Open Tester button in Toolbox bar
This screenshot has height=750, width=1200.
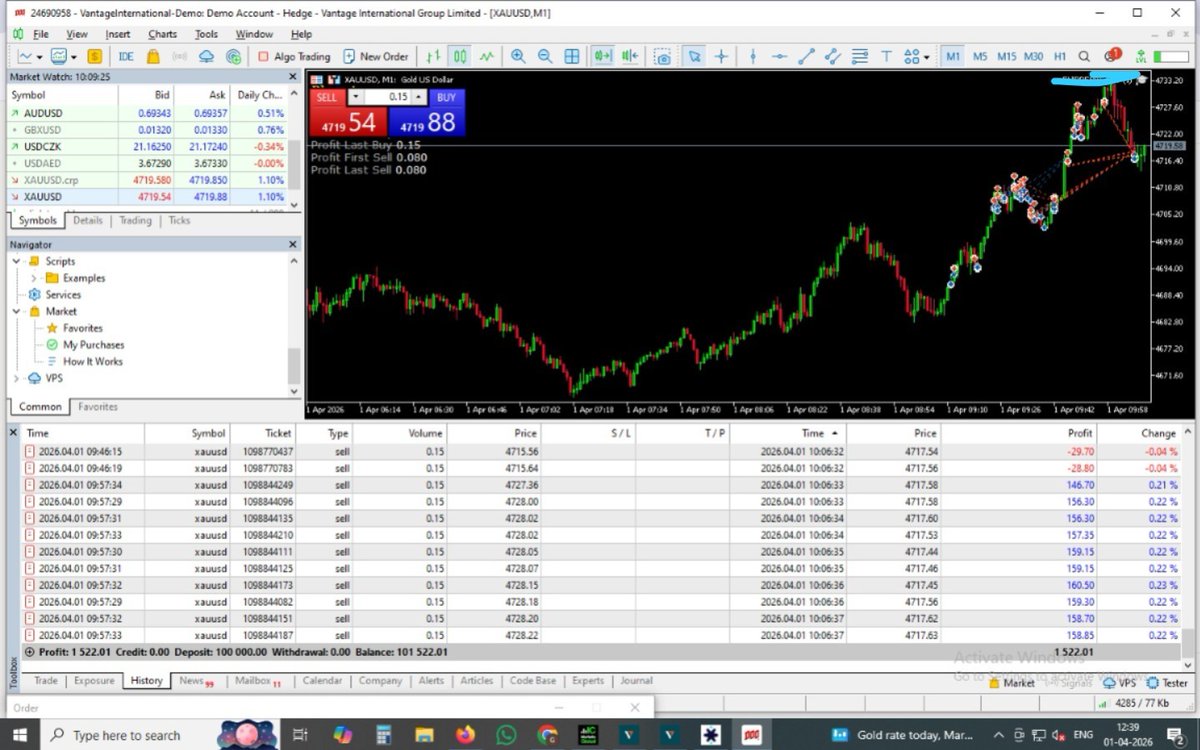click(x=1167, y=683)
